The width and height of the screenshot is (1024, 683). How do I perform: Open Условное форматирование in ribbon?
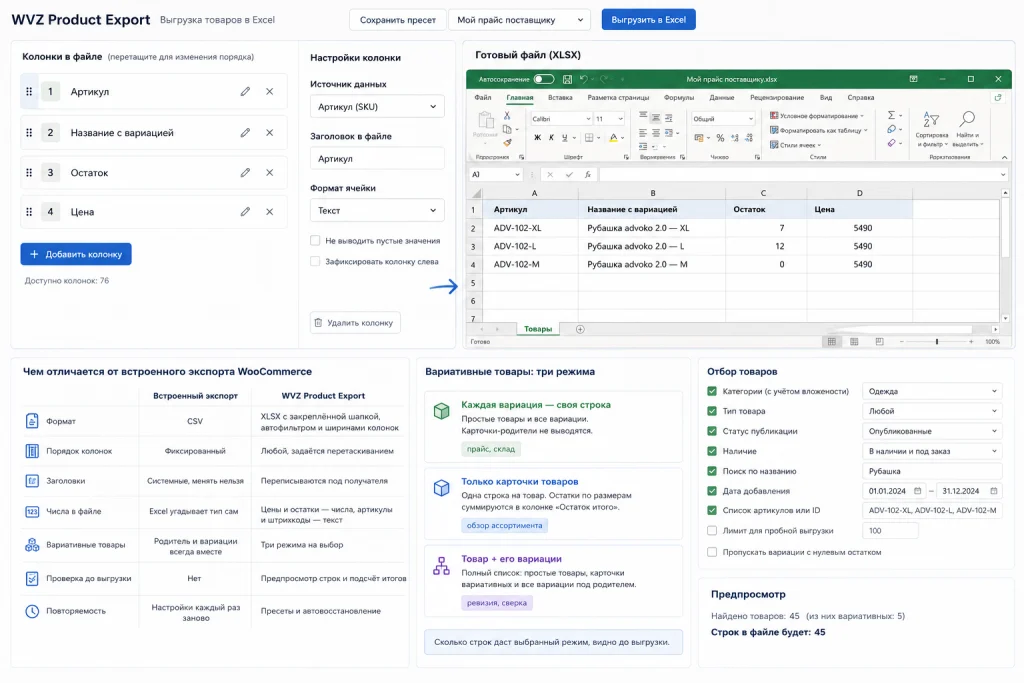816,116
